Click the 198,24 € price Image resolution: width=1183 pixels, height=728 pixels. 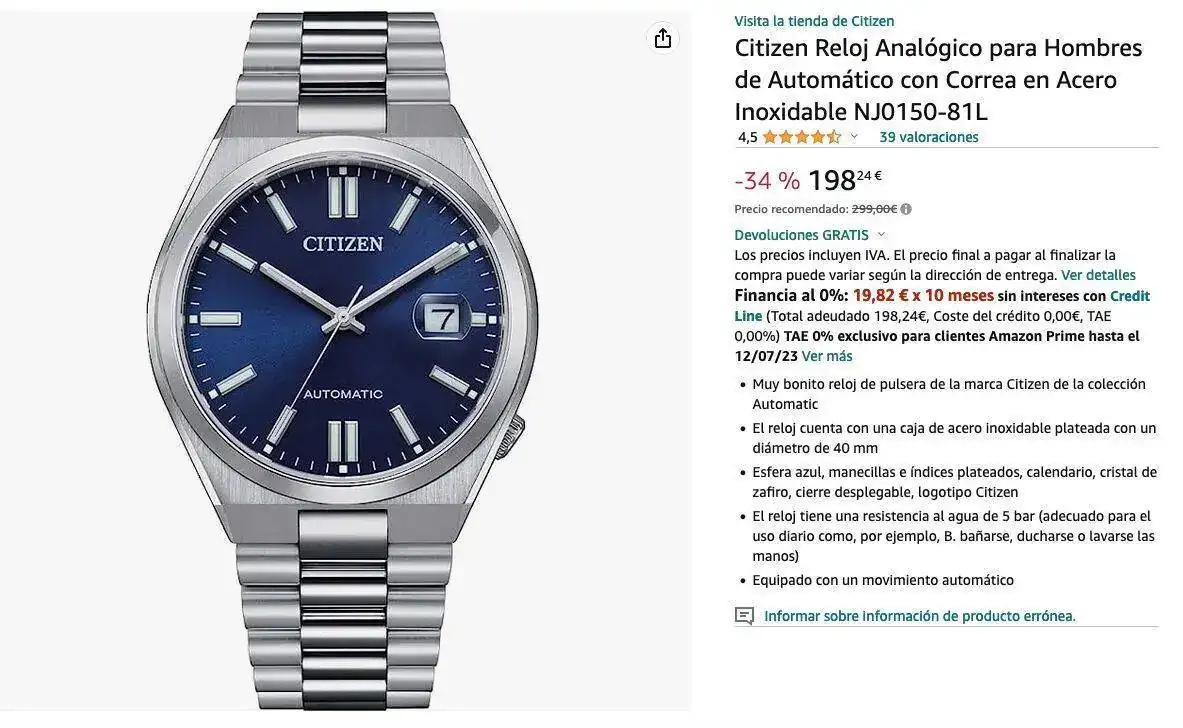point(845,180)
